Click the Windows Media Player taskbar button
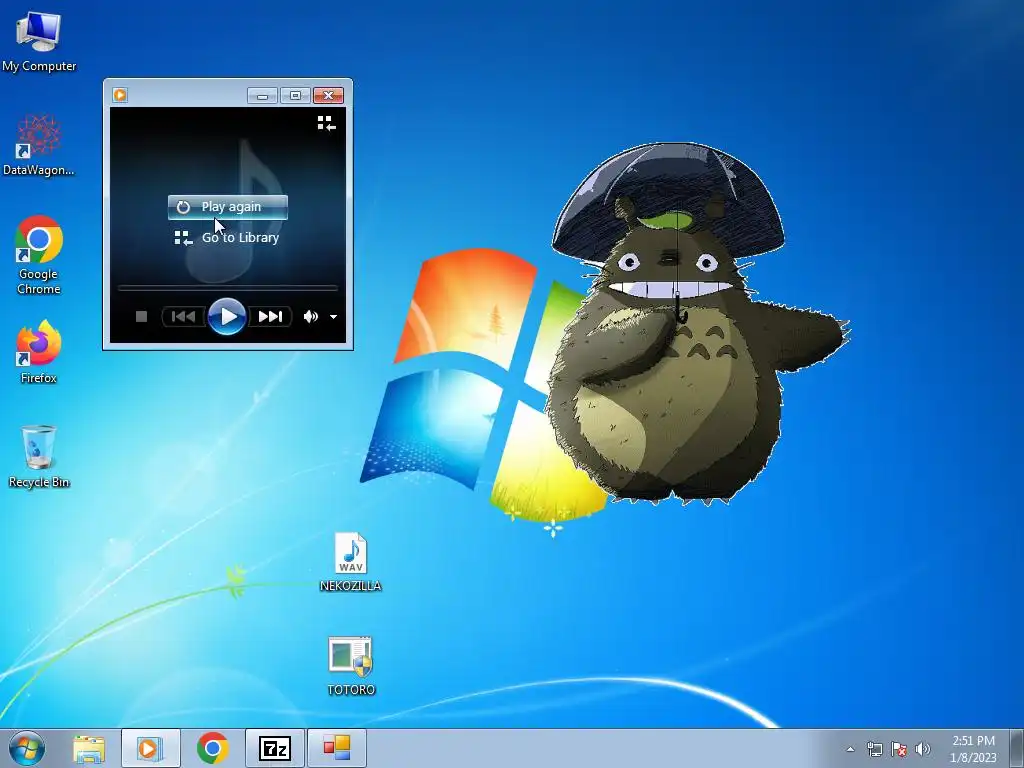The width and height of the screenshot is (1024, 768). [150, 748]
